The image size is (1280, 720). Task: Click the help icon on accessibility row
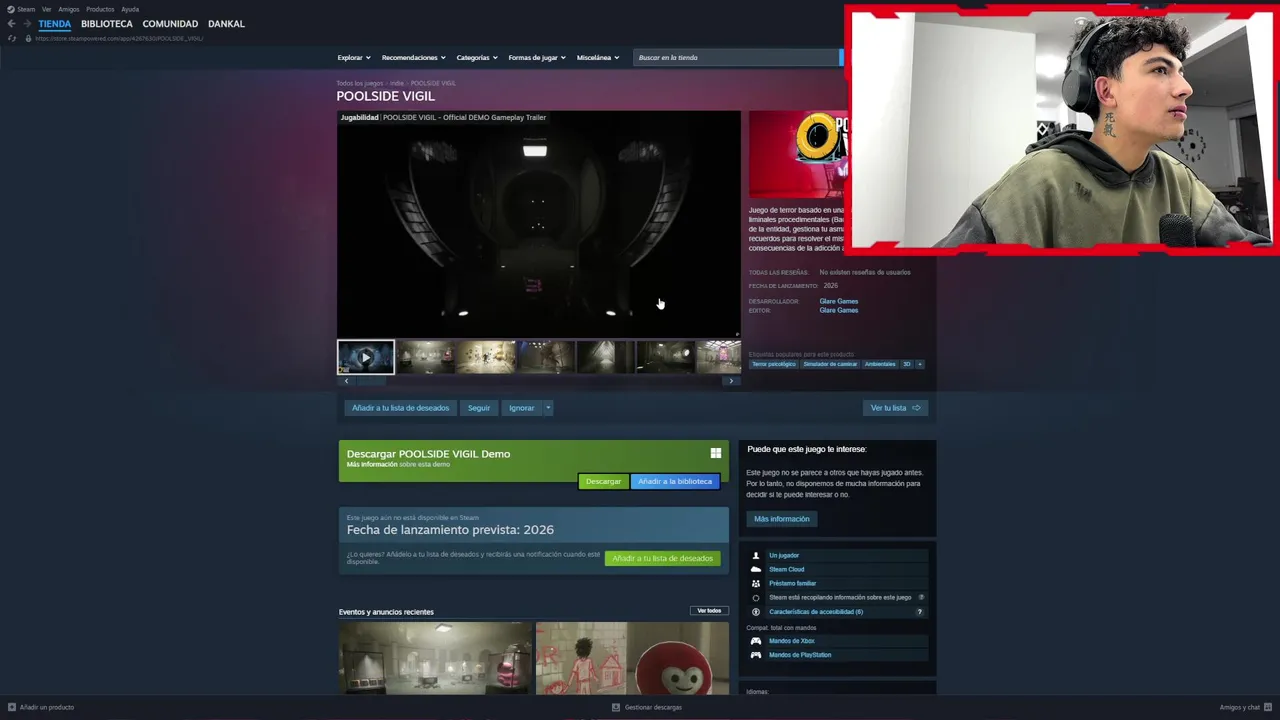(919, 612)
